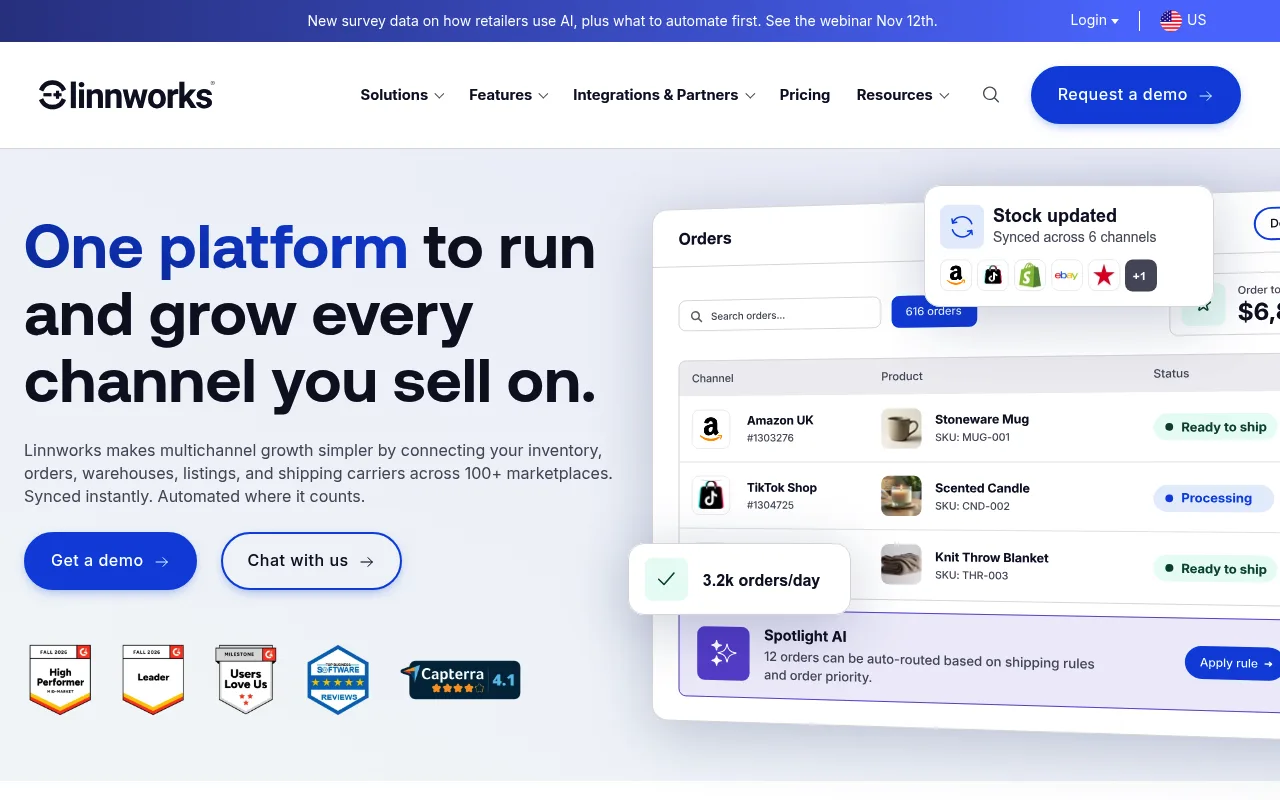The height and width of the screenshot is (800, 1280).
Task: Click the Ready to ship status for Knit Throw Blanket
Action: 1215,569
